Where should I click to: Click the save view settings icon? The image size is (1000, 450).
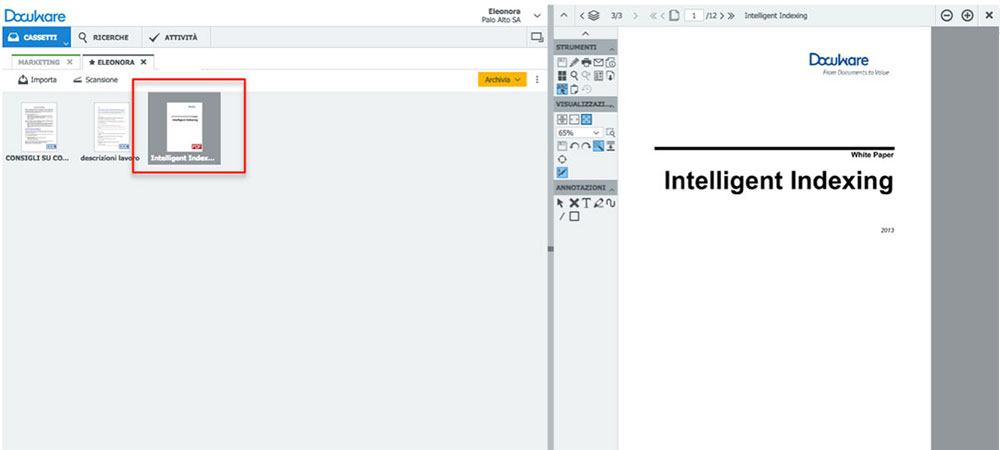tap(562, 146)
